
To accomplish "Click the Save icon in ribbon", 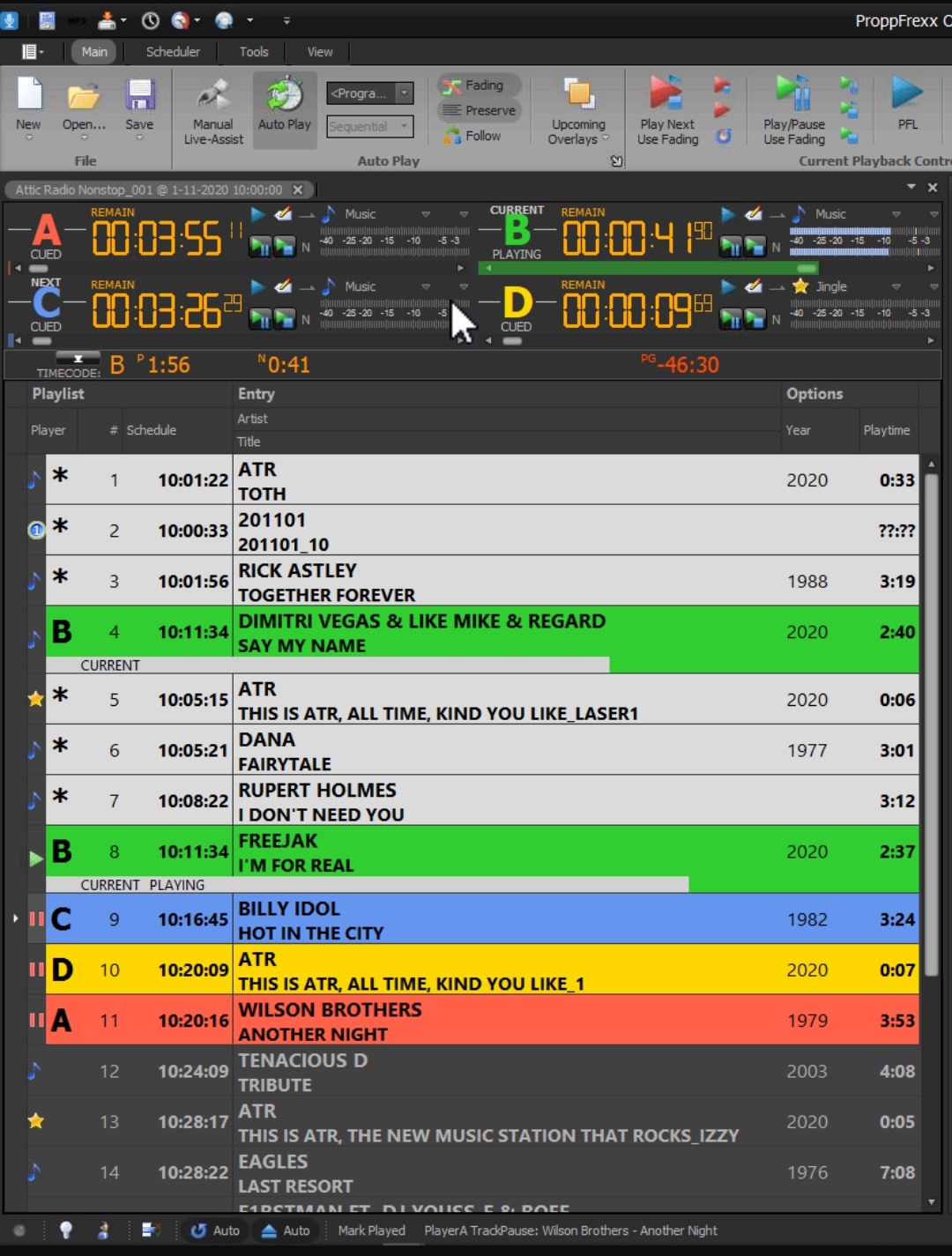I will tap(139, 95).
